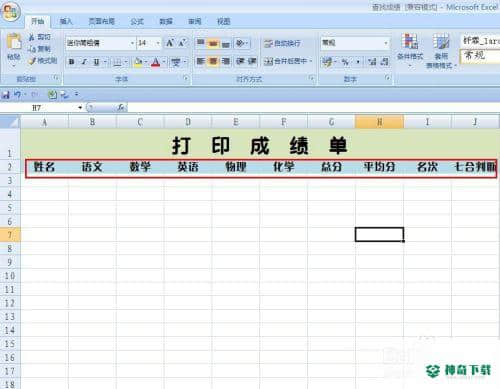Click the Insert Function fx icon
The height and width of the screenshot is (389, 500).
coord(121,107)
